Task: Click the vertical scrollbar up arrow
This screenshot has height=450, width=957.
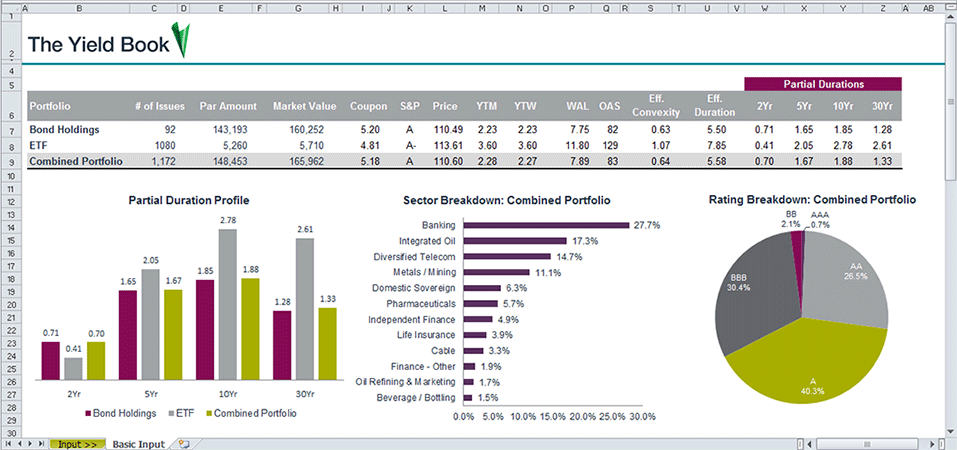Action: (x=950, y=16)
